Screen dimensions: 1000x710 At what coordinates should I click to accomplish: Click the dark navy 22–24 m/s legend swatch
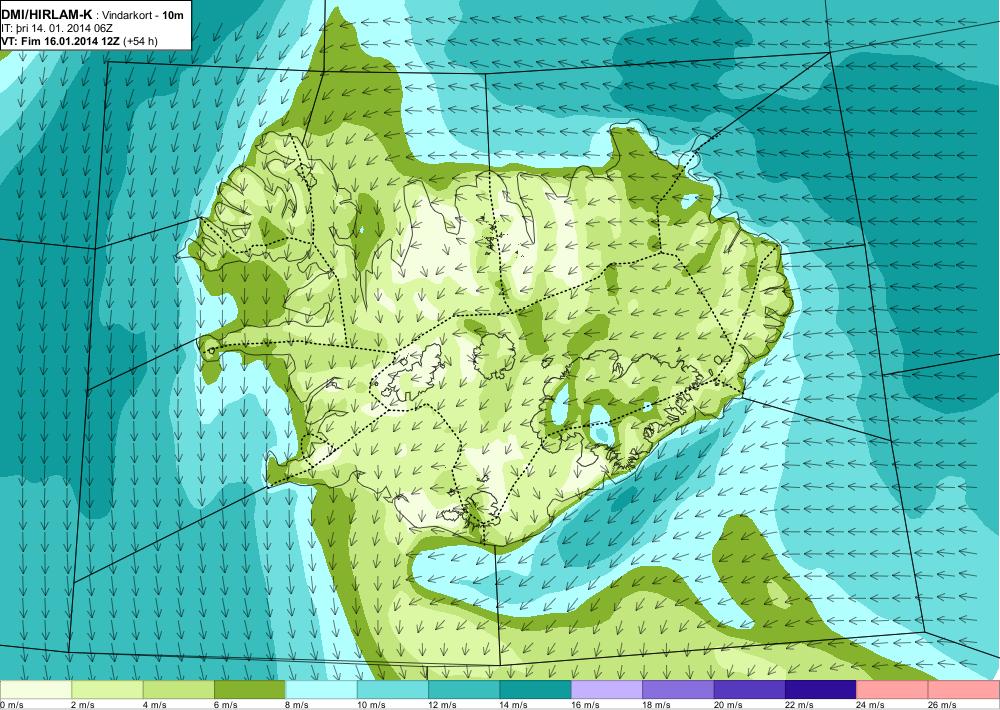(x=821, y=689)
